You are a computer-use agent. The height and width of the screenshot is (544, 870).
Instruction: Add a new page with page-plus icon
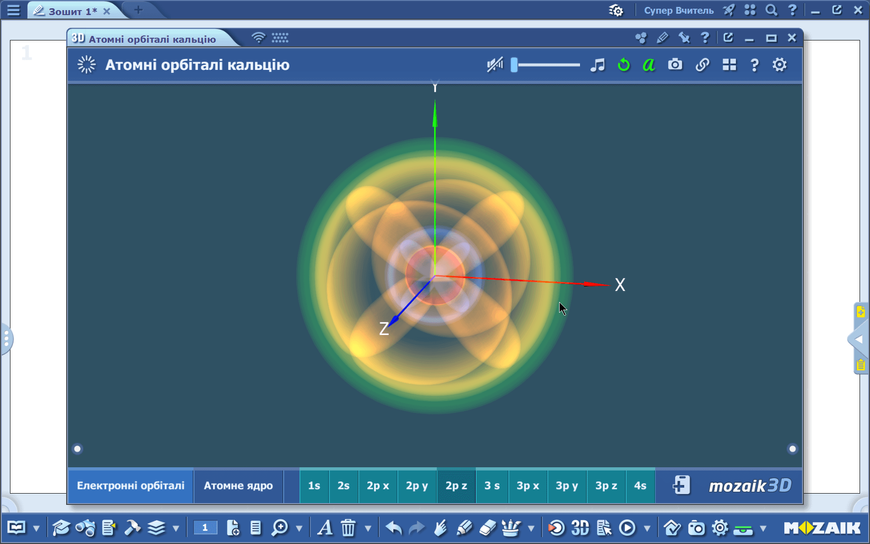(233, 527)
